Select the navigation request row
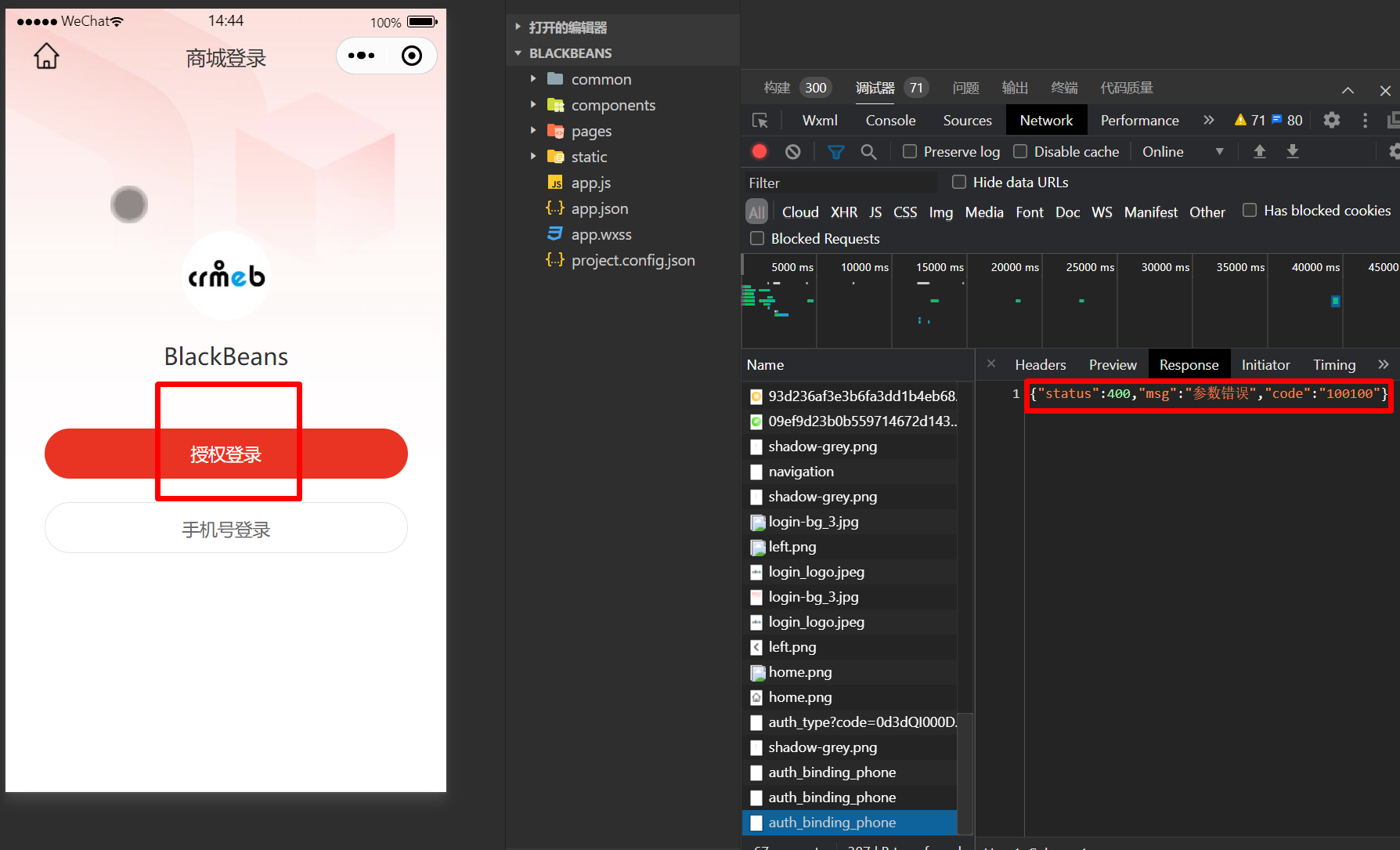The width and height of the screenshot is (1400, 850). point(850,471)
